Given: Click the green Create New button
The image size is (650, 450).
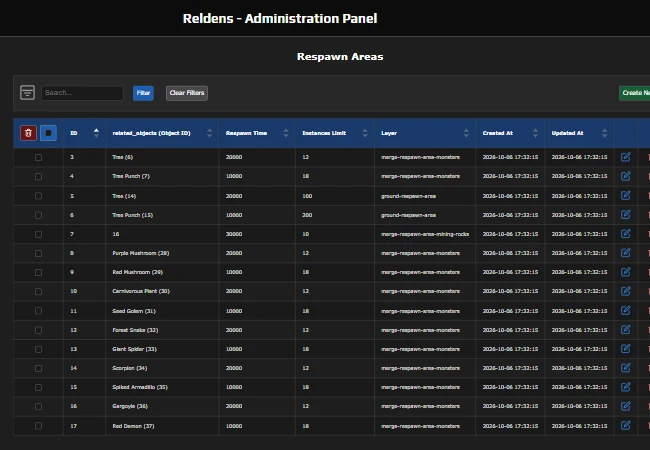Looking at the screenshot, I should tap(635, 93).
